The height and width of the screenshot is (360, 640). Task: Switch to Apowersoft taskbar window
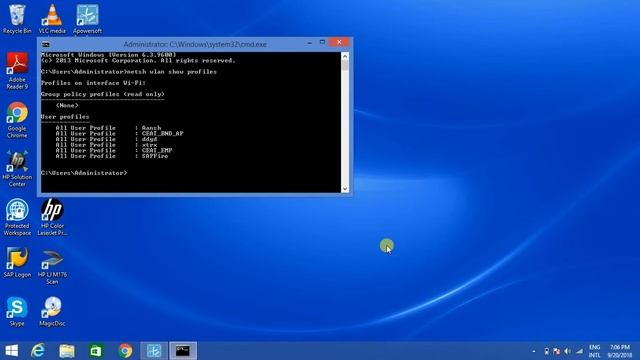154,351
